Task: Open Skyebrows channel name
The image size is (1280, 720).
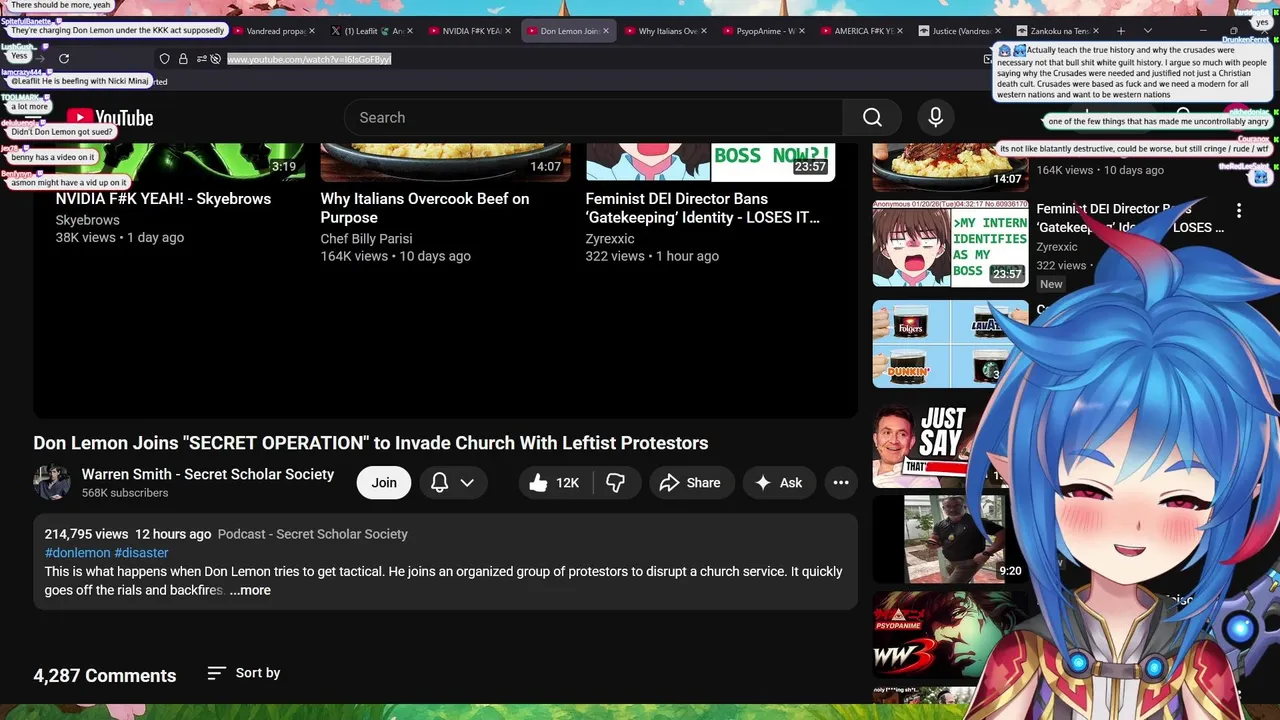Action: click(87, 220)
